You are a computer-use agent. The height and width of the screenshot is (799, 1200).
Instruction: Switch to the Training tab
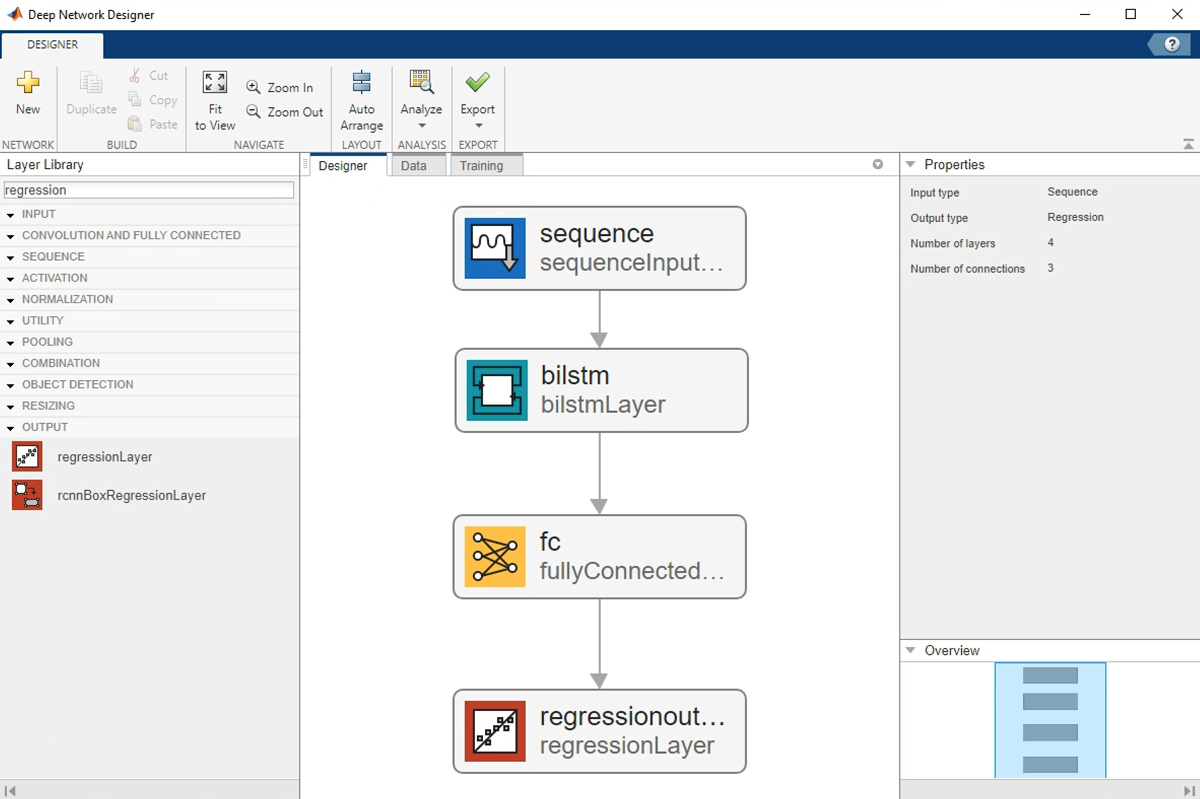tap(481, 166)
